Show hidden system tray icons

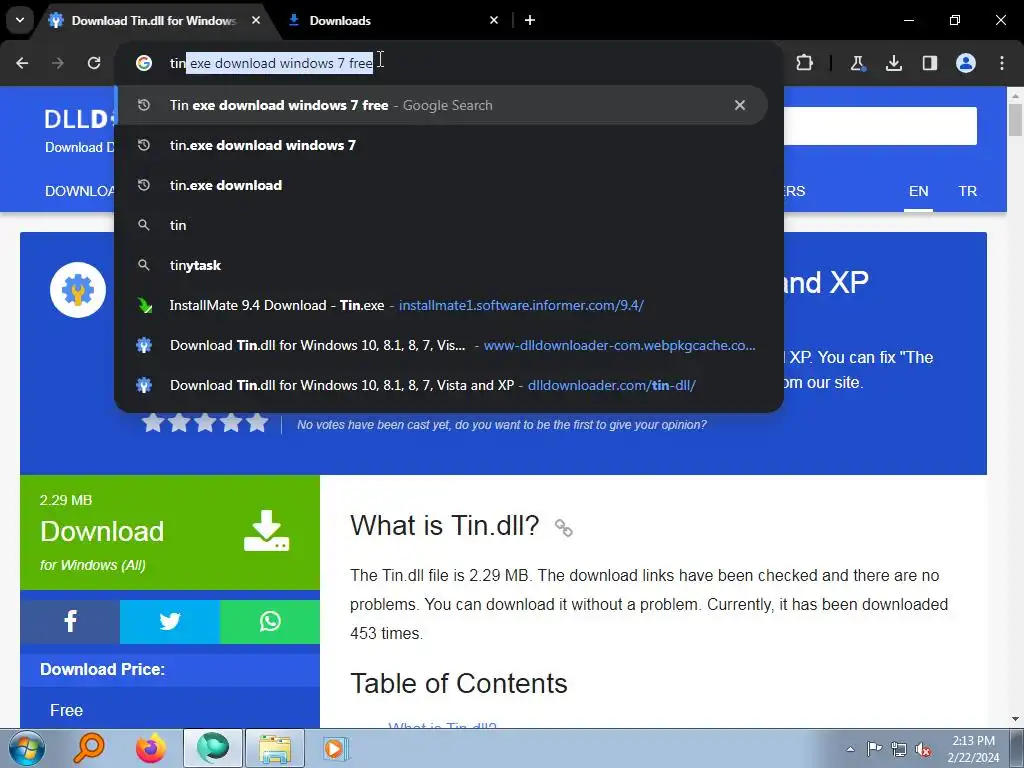850,749
